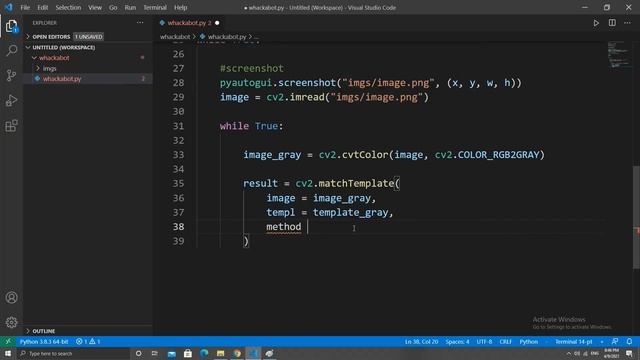The image size is (640, 360).
Task: Launch Microsoft Edge from taskbar
Action: 204,353
